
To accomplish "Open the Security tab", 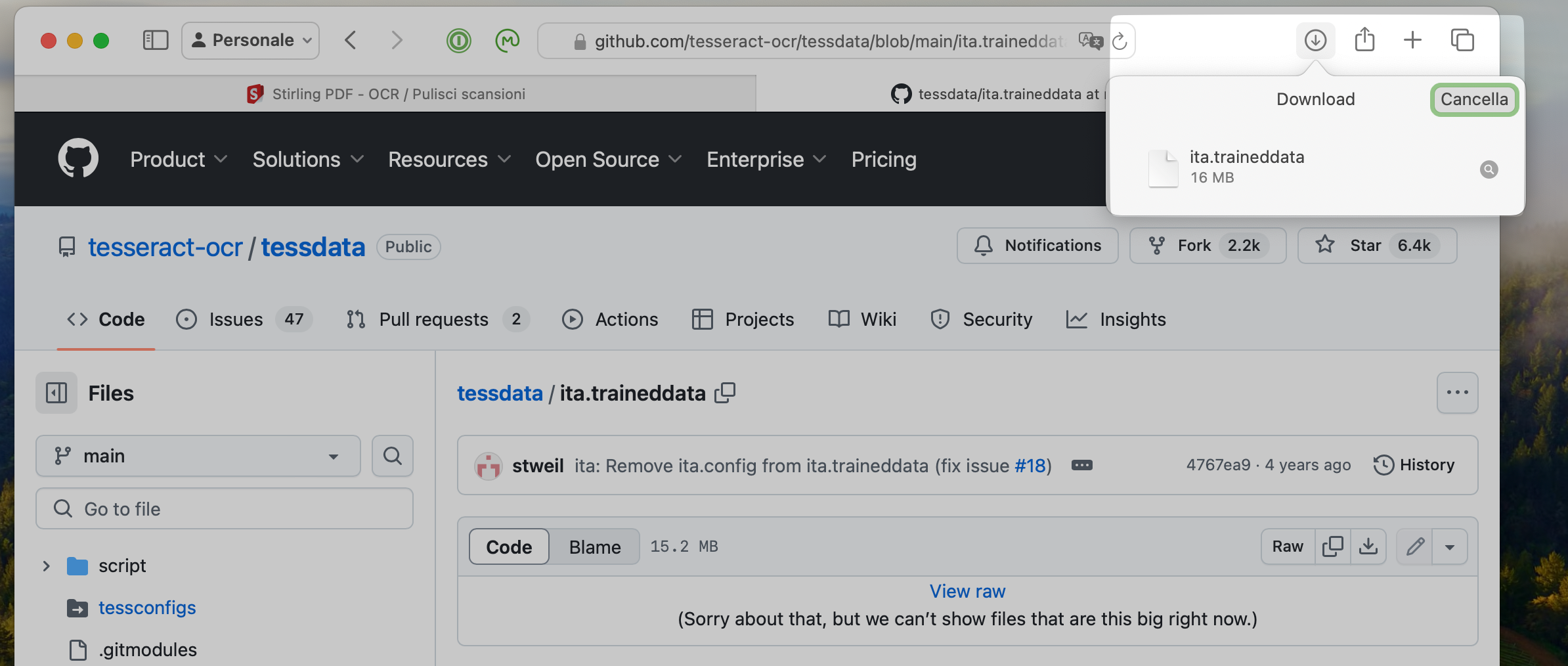I will (x=981, y=320).
